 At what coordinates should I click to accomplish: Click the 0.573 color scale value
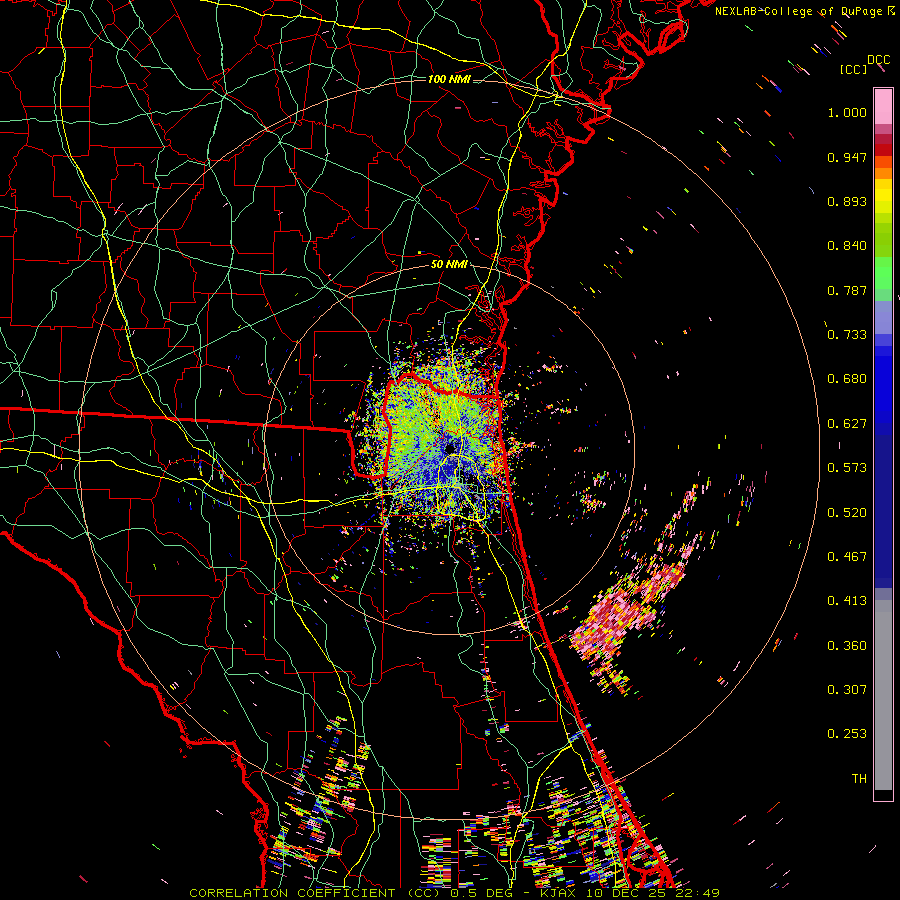847,468
